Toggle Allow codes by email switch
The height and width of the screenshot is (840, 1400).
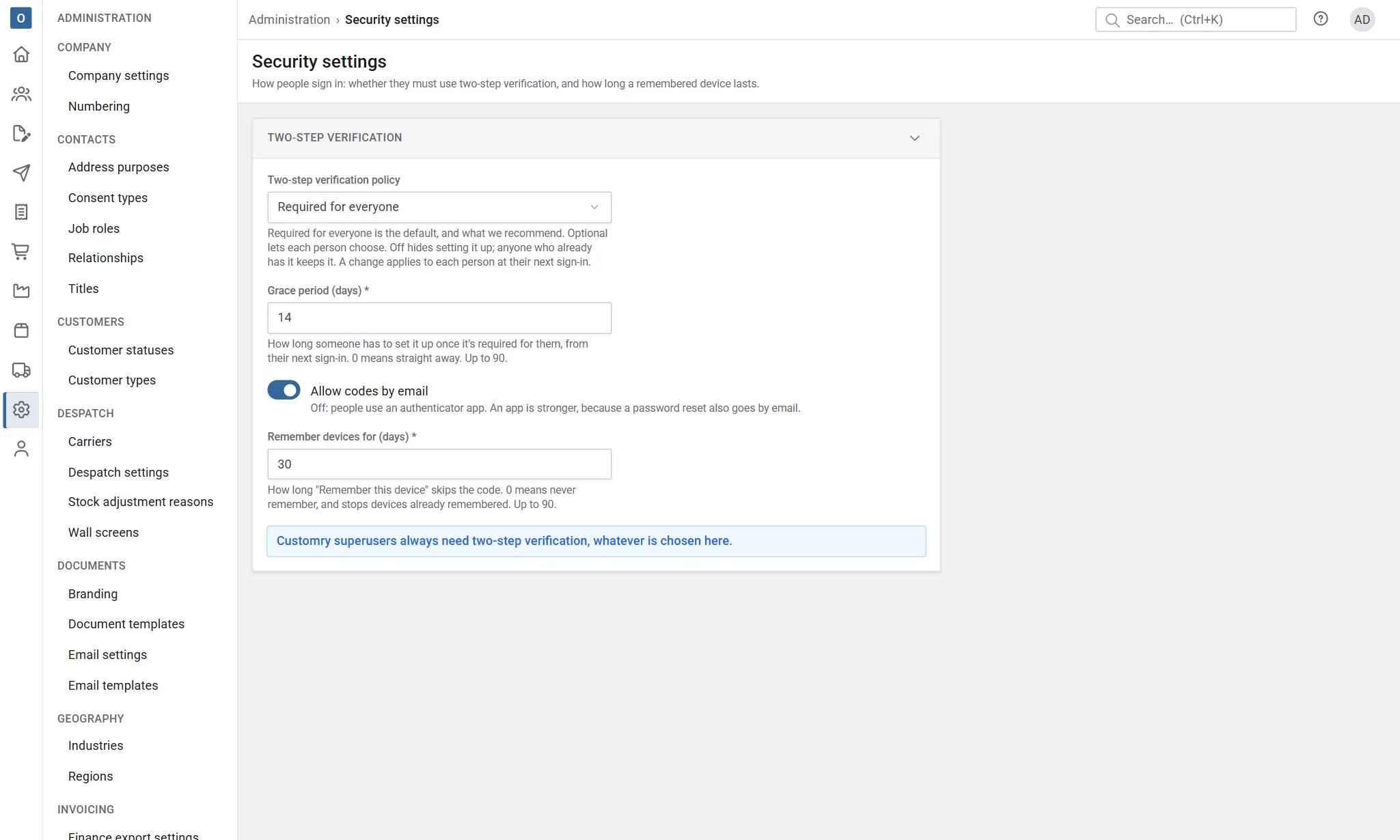[284, 390]
